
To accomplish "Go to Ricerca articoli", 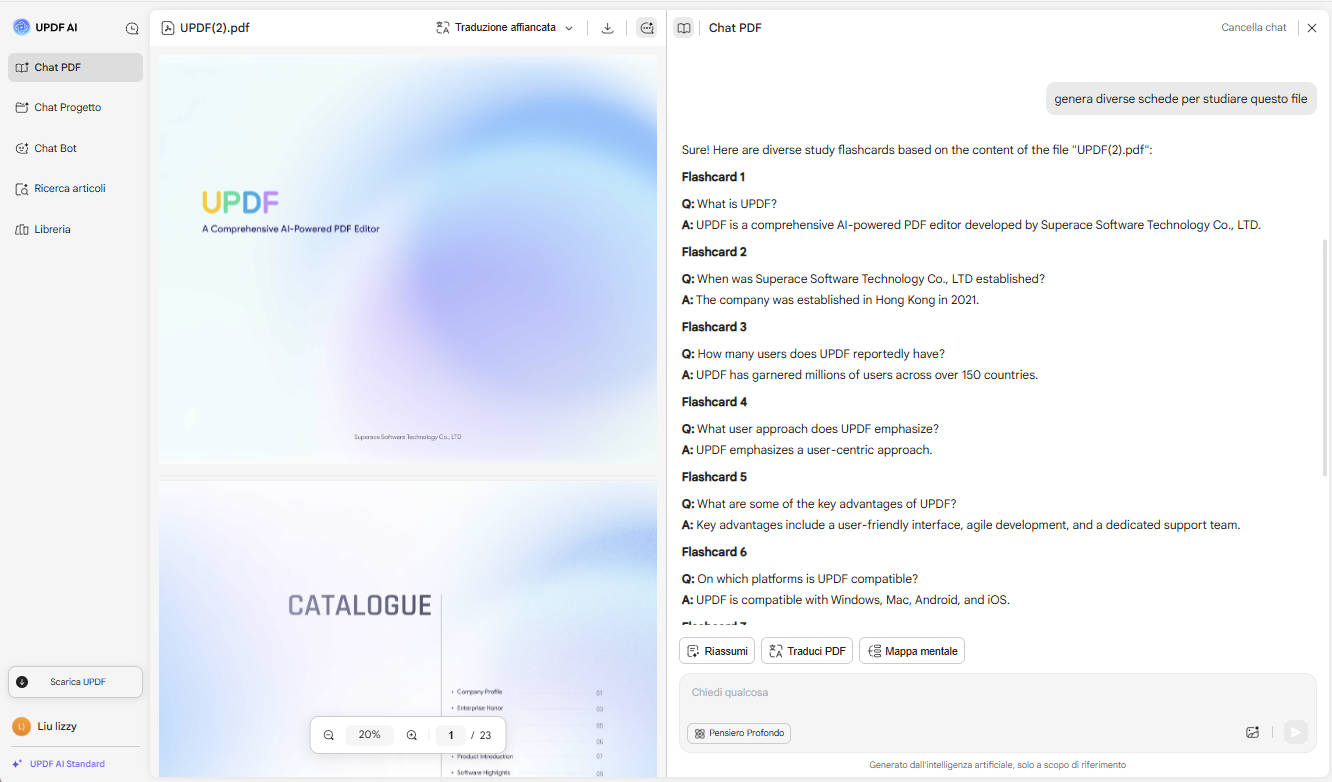I will click(x=75, y=188).
